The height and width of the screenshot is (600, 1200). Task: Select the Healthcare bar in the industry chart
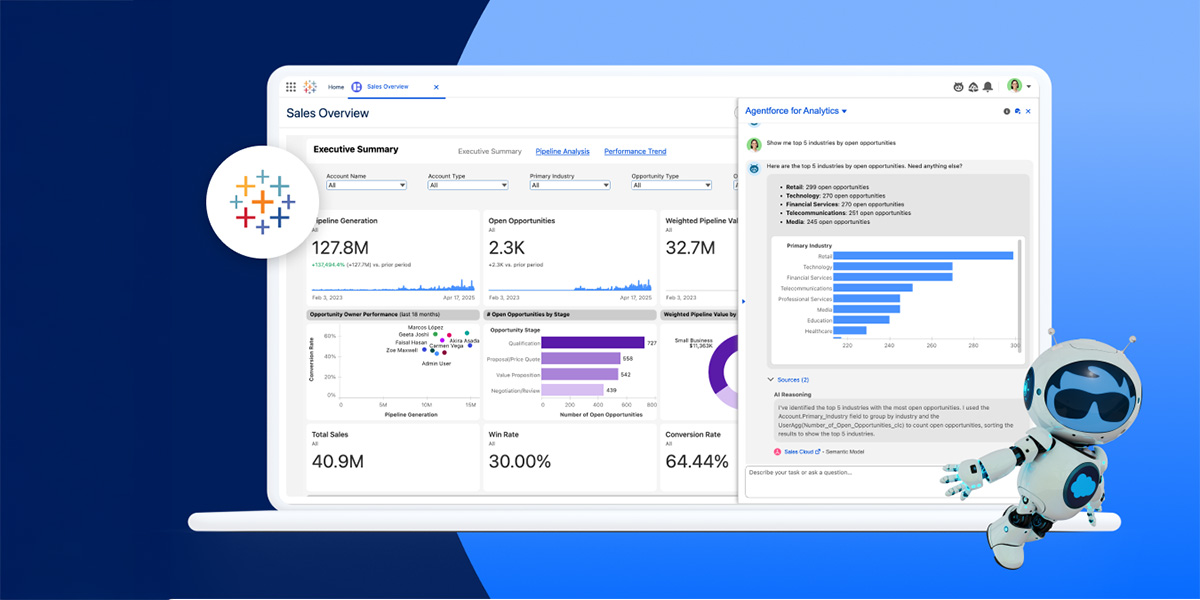pyautogui.click(x=850, y=330)
